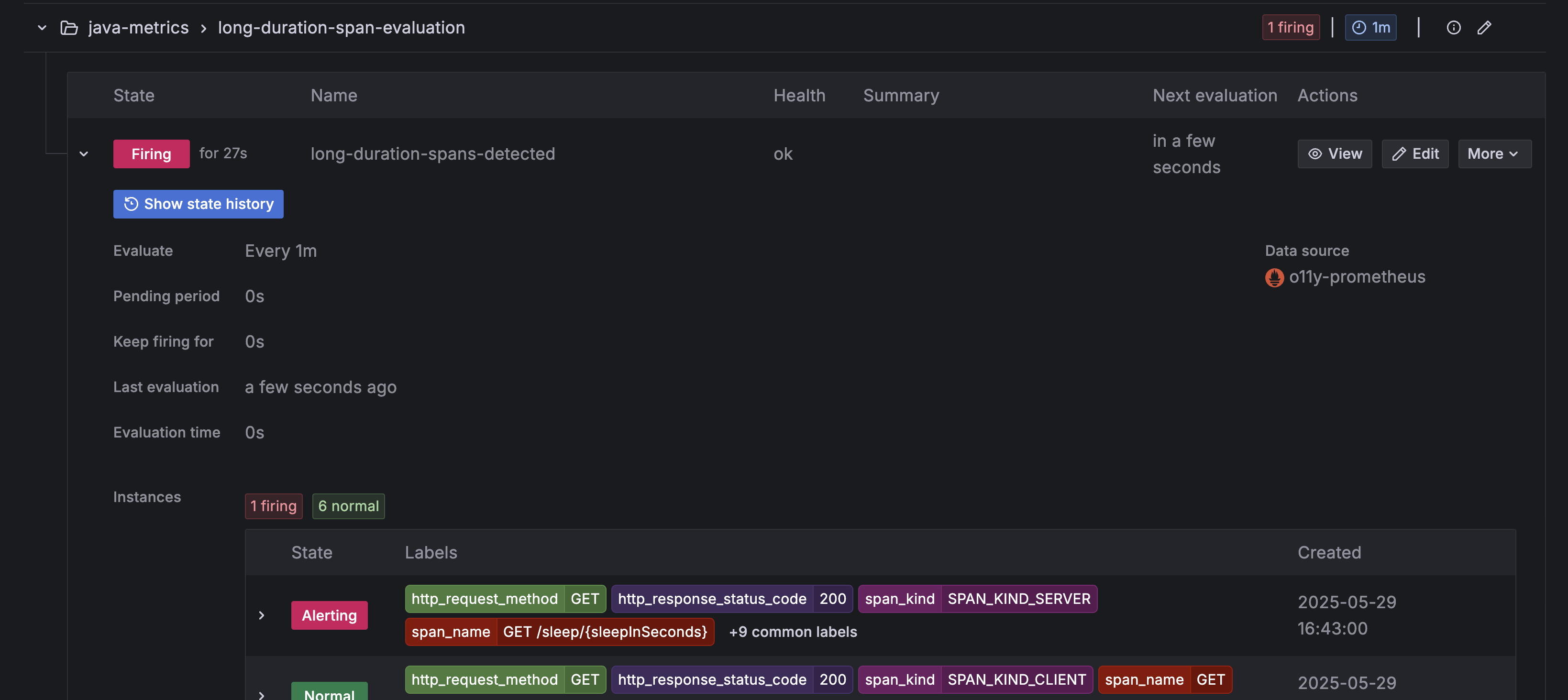Show state history for this rule
The image size is (1568, 700).
[198, 204]
